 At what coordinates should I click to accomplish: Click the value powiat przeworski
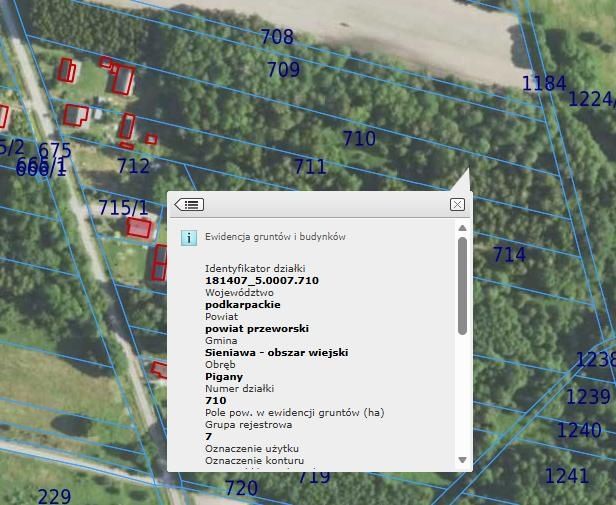pos(257,329)
